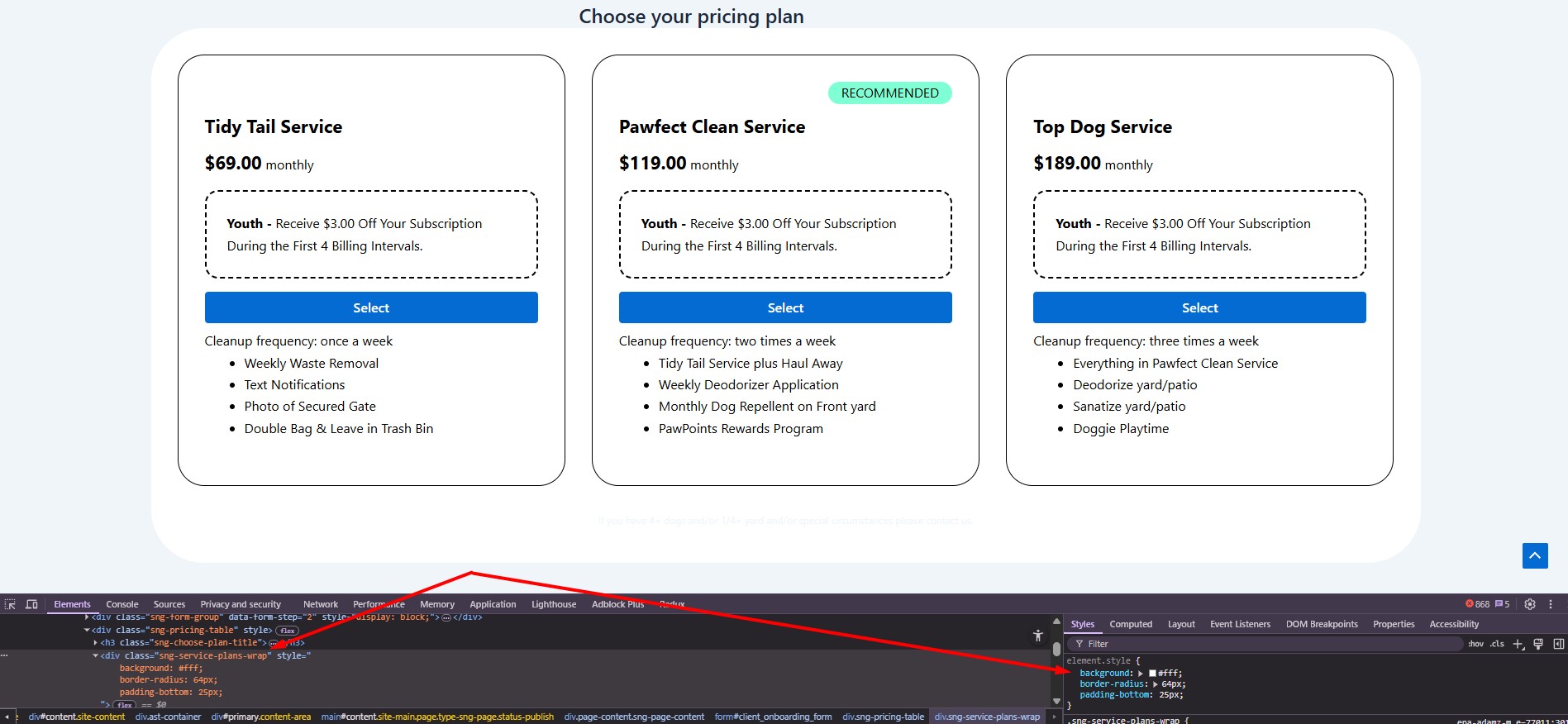
Task: Open the Adblock Plus tab
Action: pyautogui.click(x=617, y=604)
